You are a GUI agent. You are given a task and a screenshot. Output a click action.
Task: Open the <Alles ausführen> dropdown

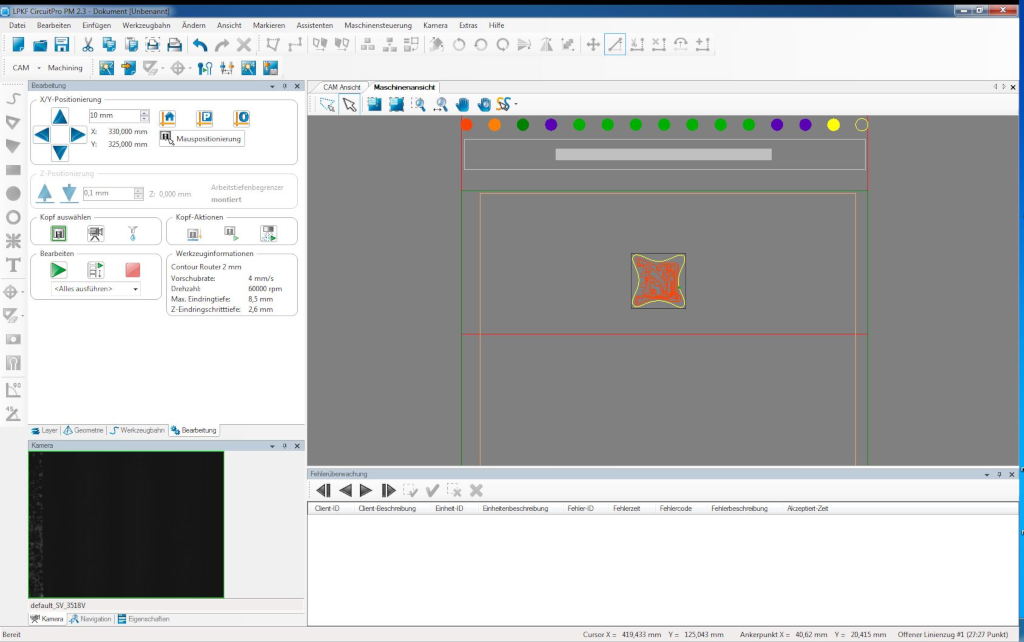[x=96, y=289]
